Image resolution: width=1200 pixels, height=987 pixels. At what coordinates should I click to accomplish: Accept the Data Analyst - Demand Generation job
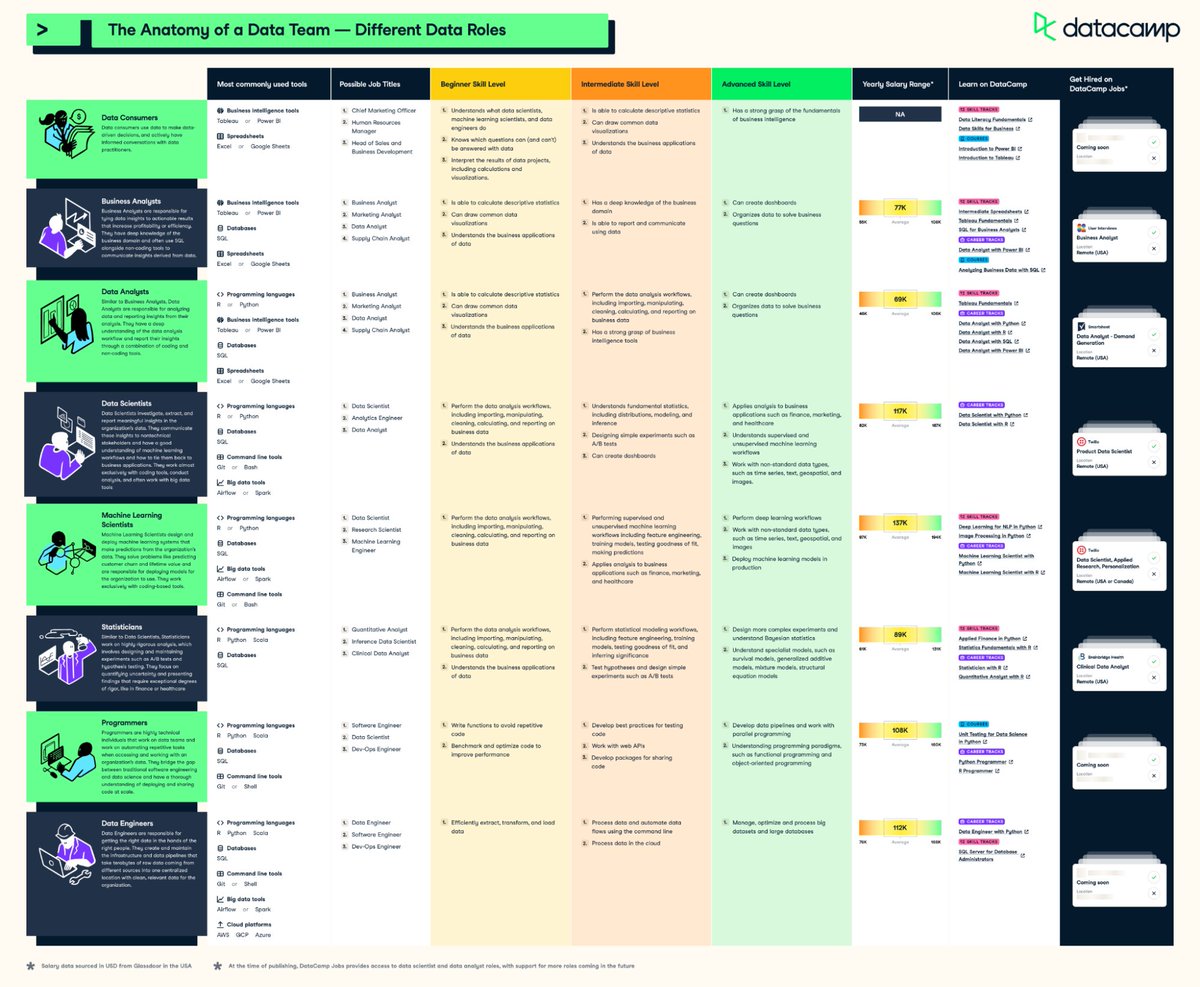[x=1154, y=334]
